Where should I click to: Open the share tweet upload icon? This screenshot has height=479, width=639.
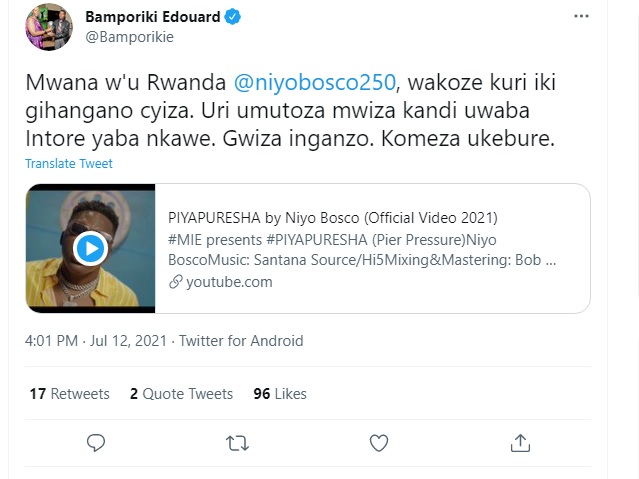[x=520, y=443]
